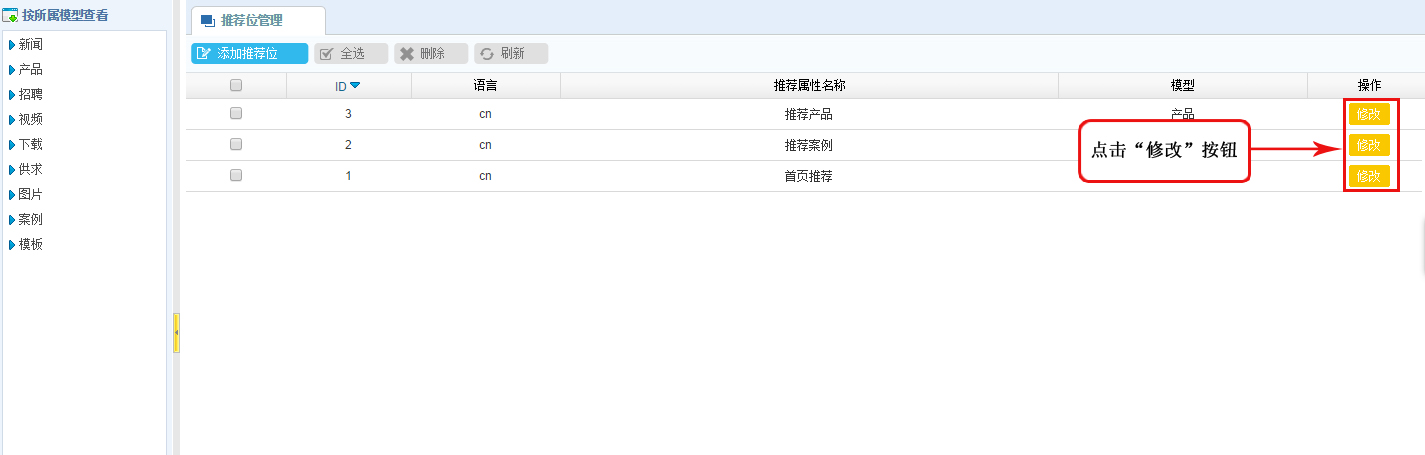The height and width of the screenshot is (455, 1425).
Task: Check the checkbox for row ID 3
Action: pos(236,114)
